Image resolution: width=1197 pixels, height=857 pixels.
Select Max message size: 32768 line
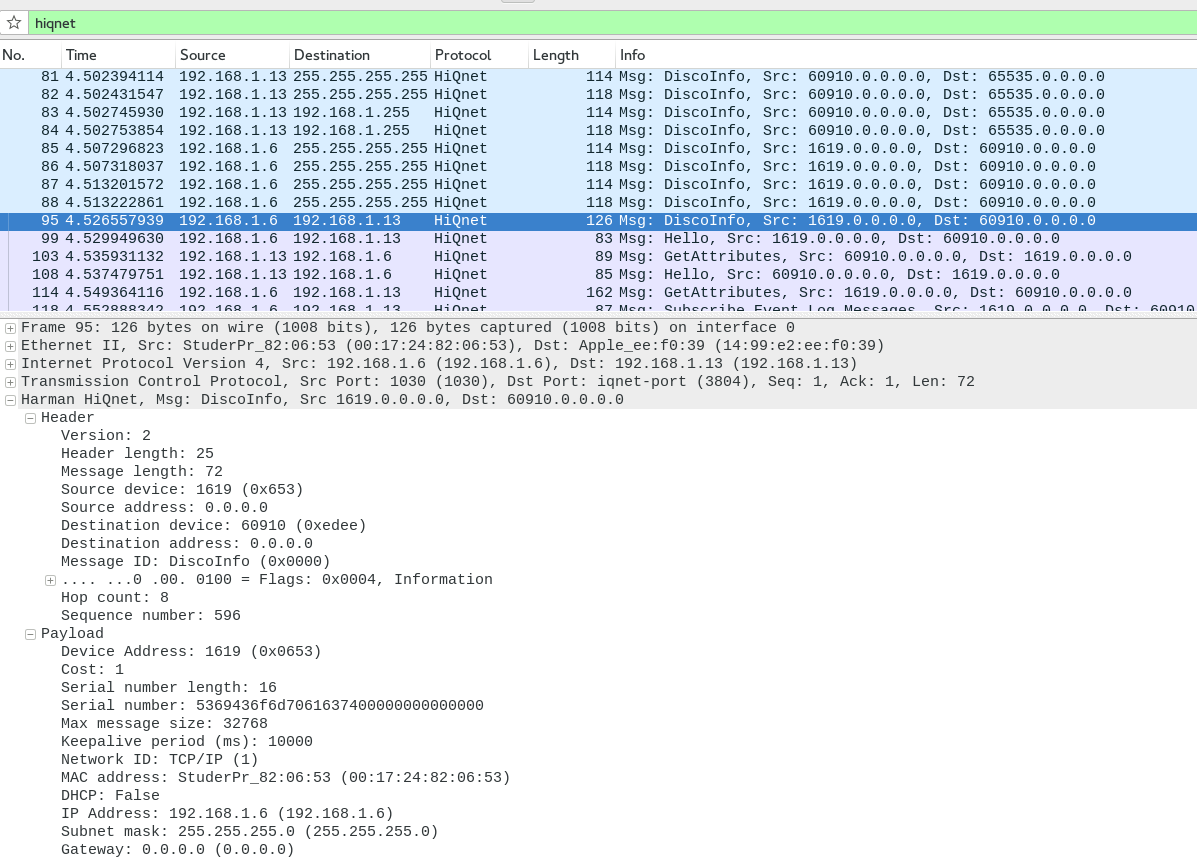(x=164, y=723)
